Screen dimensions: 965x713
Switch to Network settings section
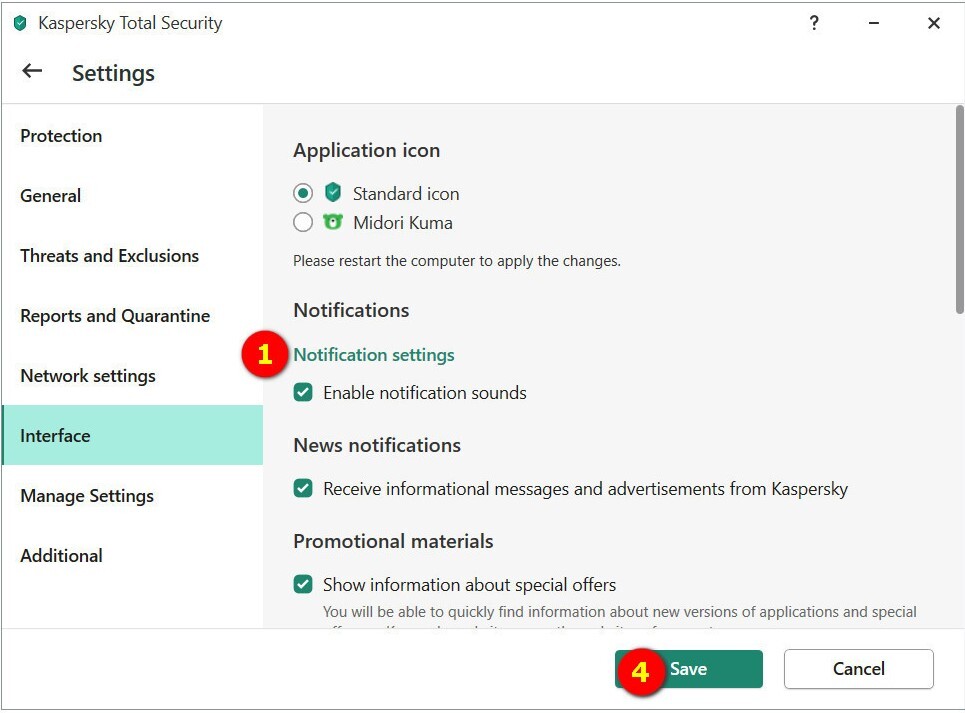click(x=132, y=375)
